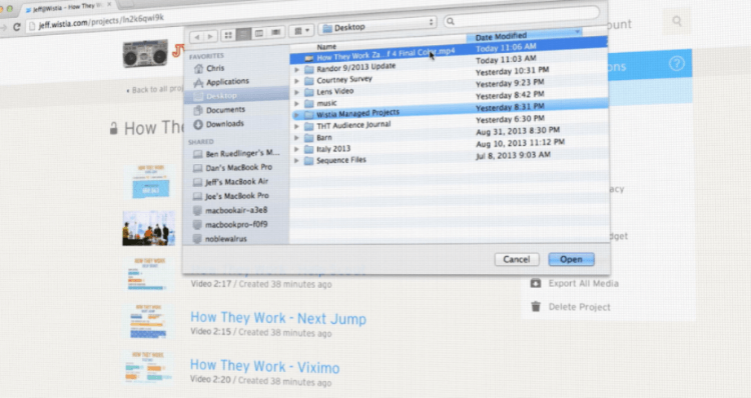Expand the Italy 2013 folder

[x=296, y=149]
